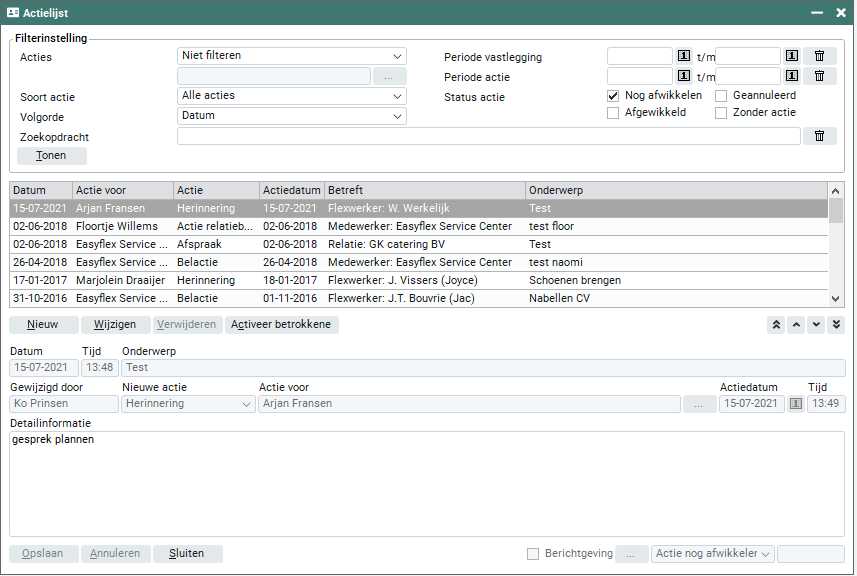Jump to first record in list
857x576 pixels.
coord(775,324)
